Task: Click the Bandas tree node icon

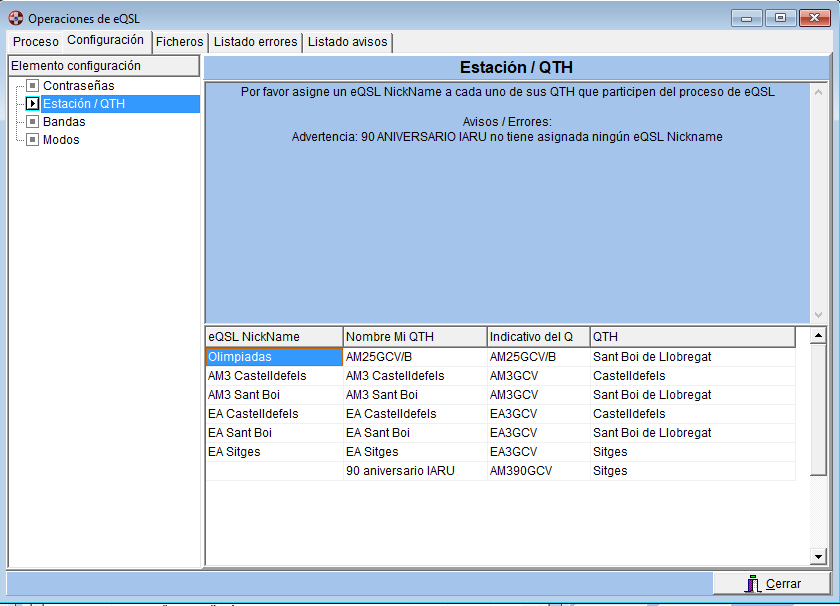Action: [33, 122]
